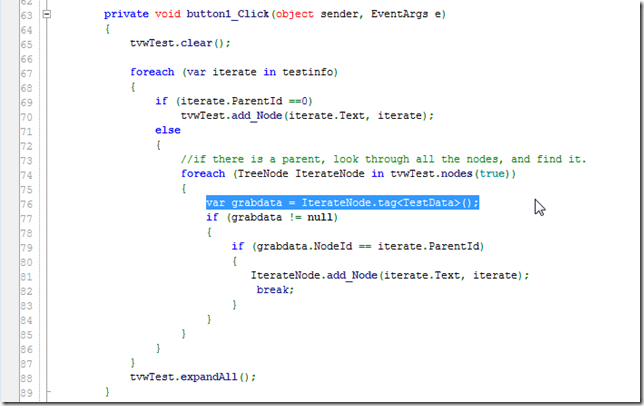
Task: Click 'if (grabdata != null)' line
Action: pos(272,217)
